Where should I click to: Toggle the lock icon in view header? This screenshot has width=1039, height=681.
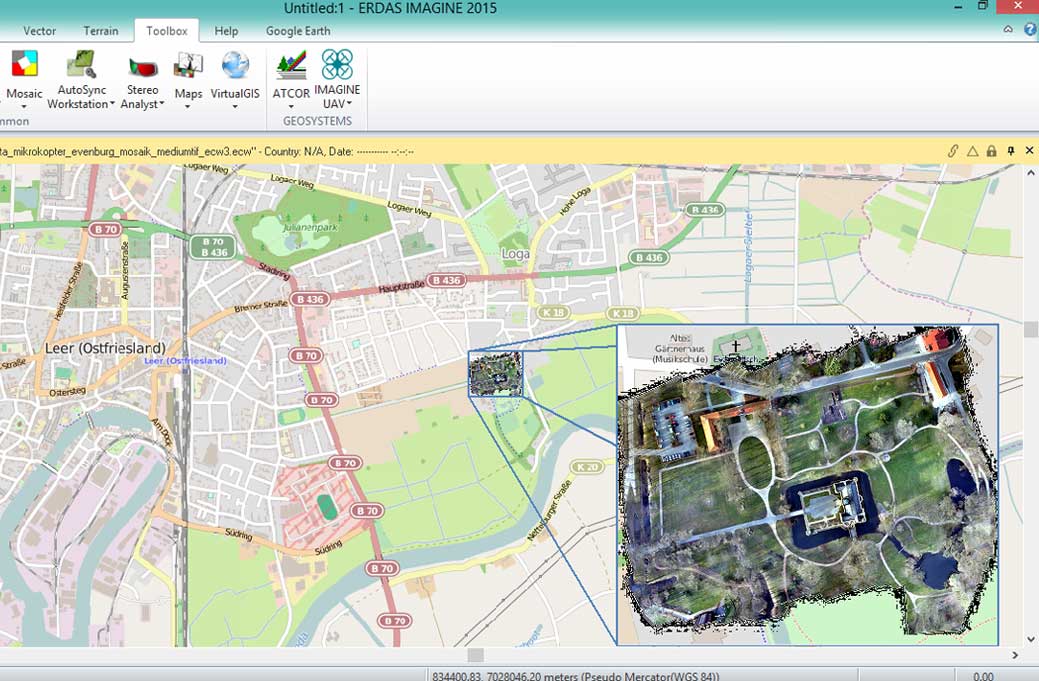tap(991, 151)
